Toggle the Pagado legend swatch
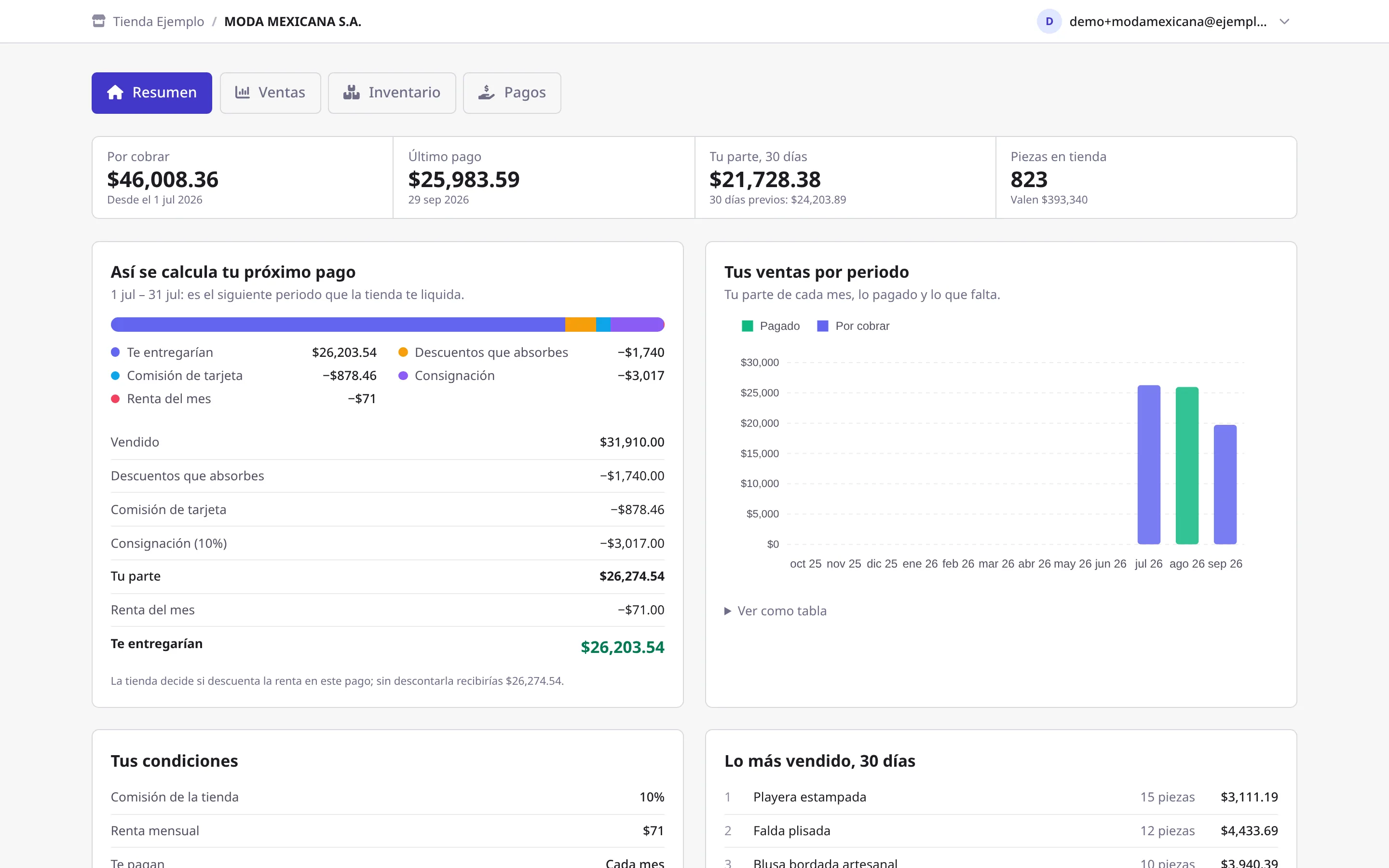Screen dimensions: 1389x868 (747, 326)
